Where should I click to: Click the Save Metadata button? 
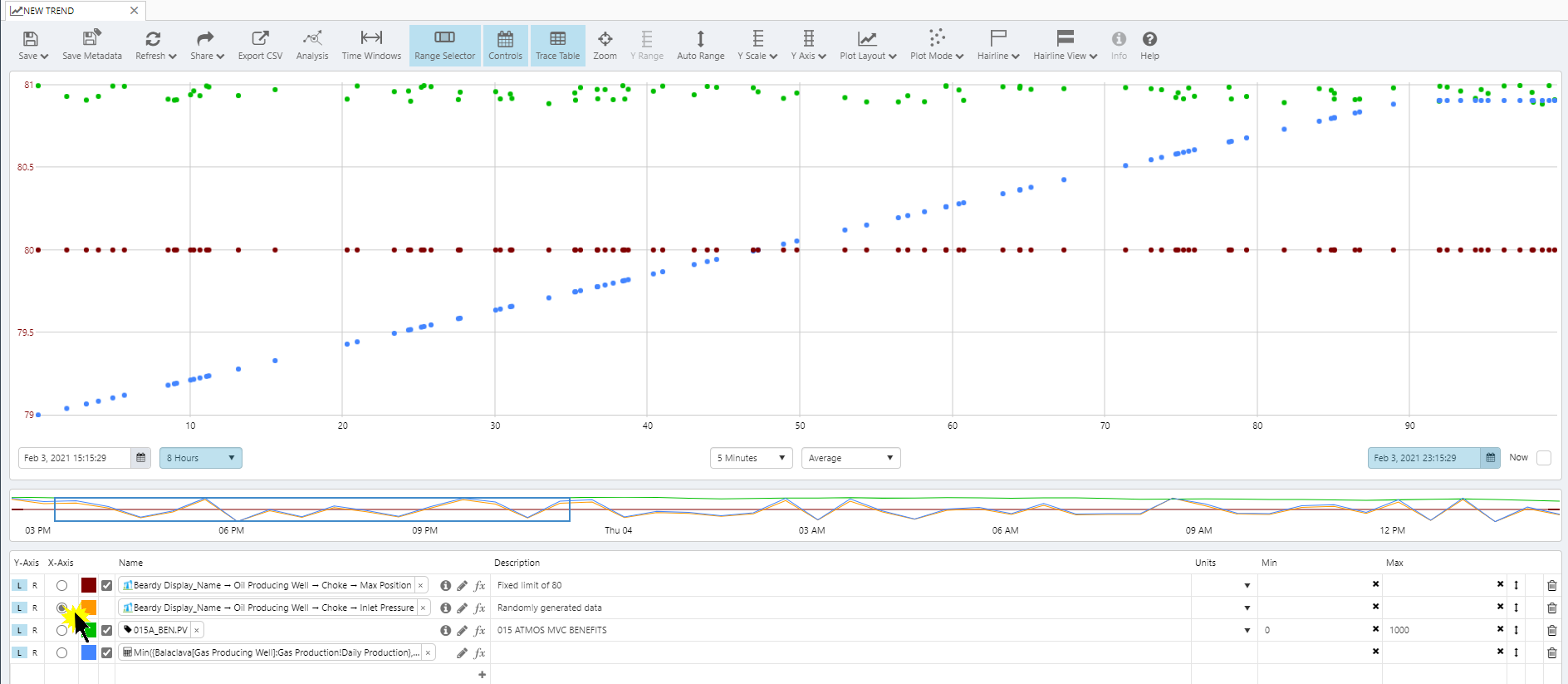point(91,45)
